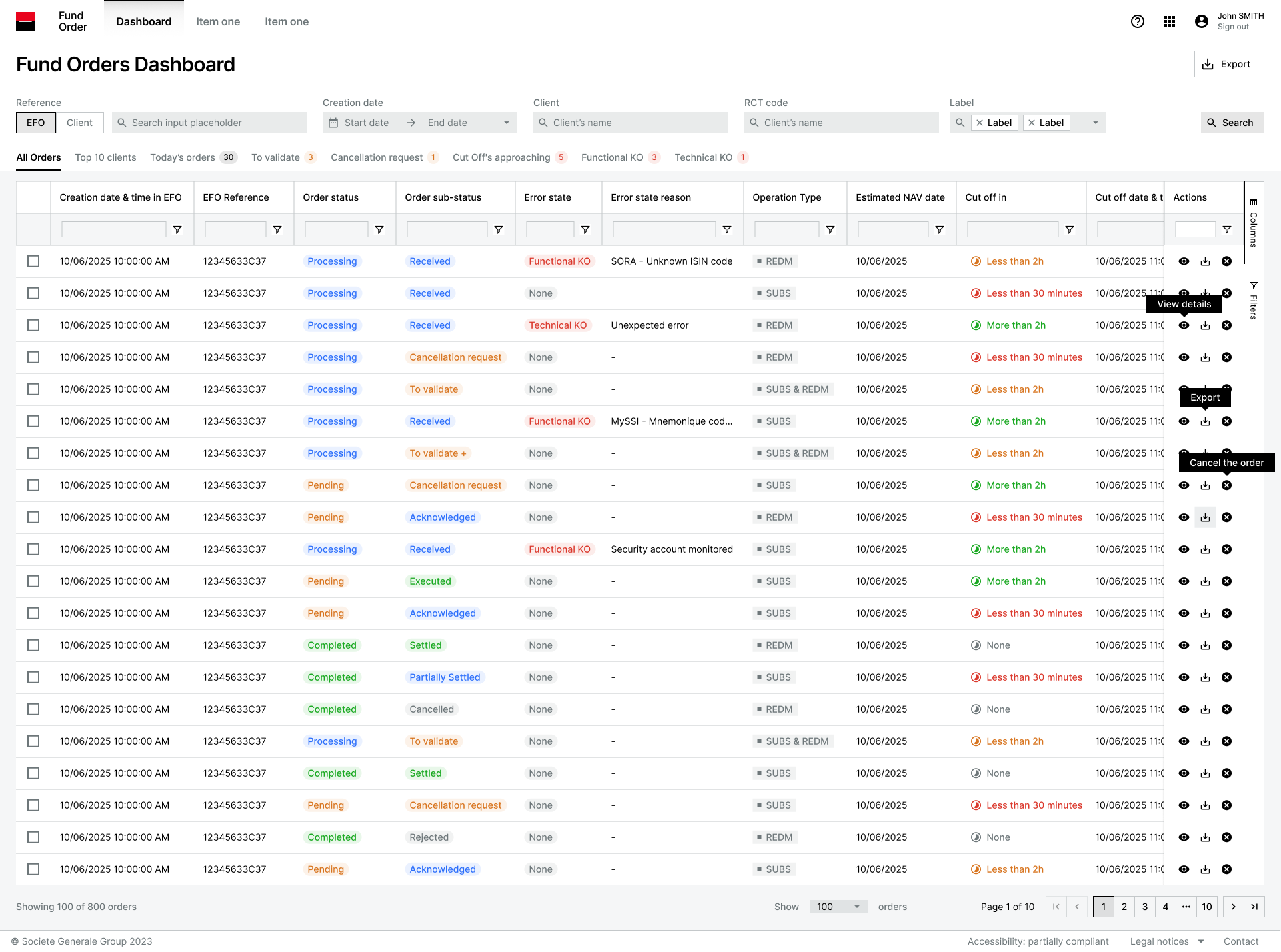This screenshot has width=1281, height=952.
Task: Cancel the Unexpected error order row
Action: pos(1227,325)
